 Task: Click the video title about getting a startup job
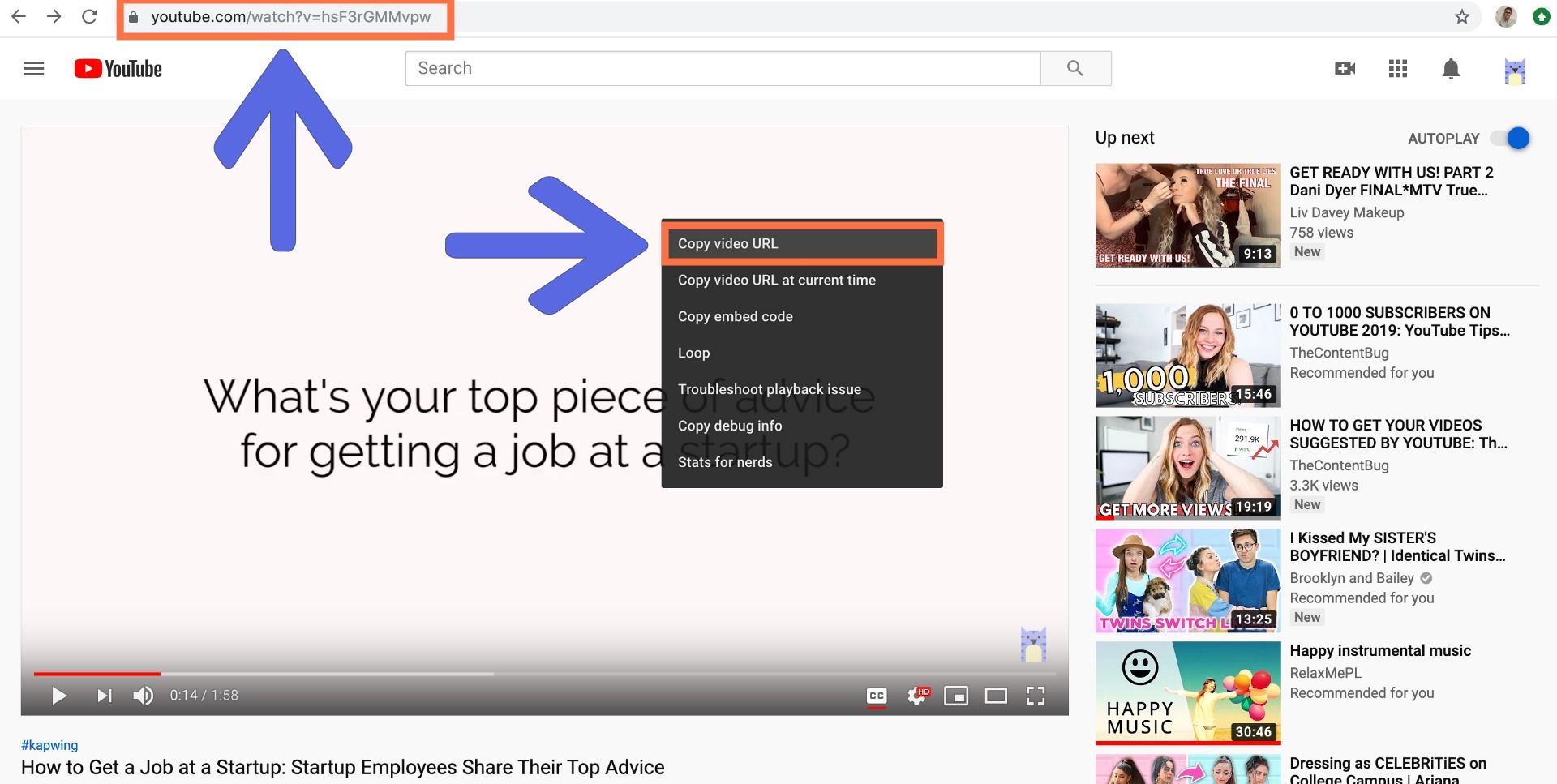(343, 768)
